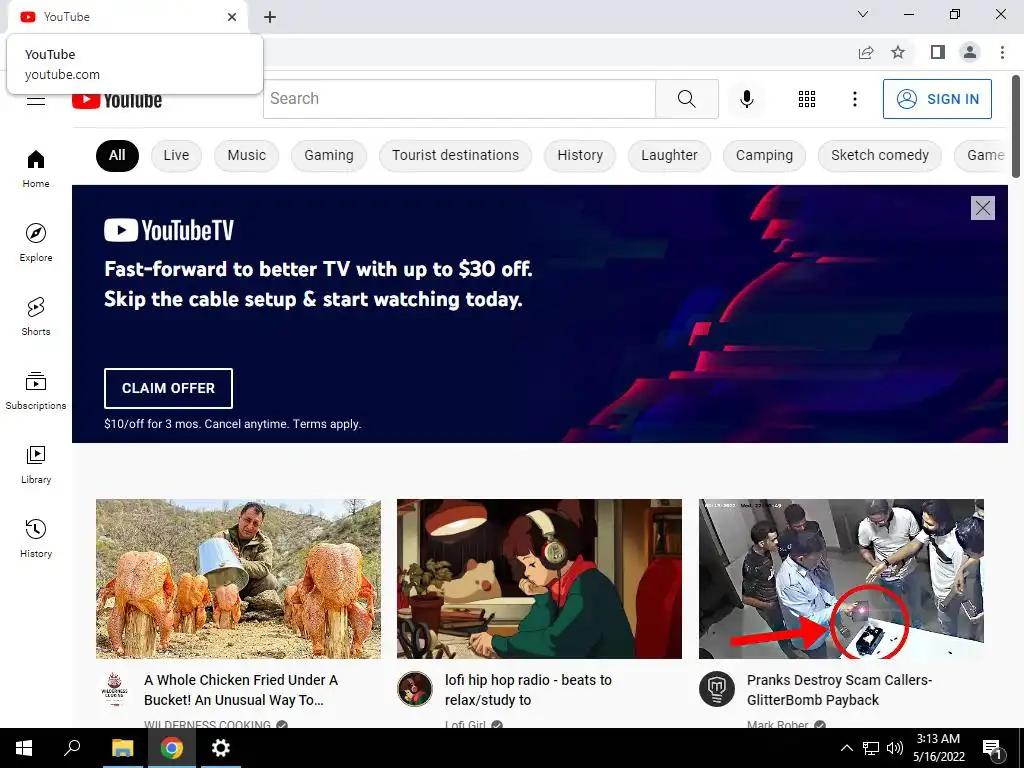The width and height of the screenshot is (1024, 768).
Task: Toggle Chrome side panel icon
Action: tap(938, 52)
